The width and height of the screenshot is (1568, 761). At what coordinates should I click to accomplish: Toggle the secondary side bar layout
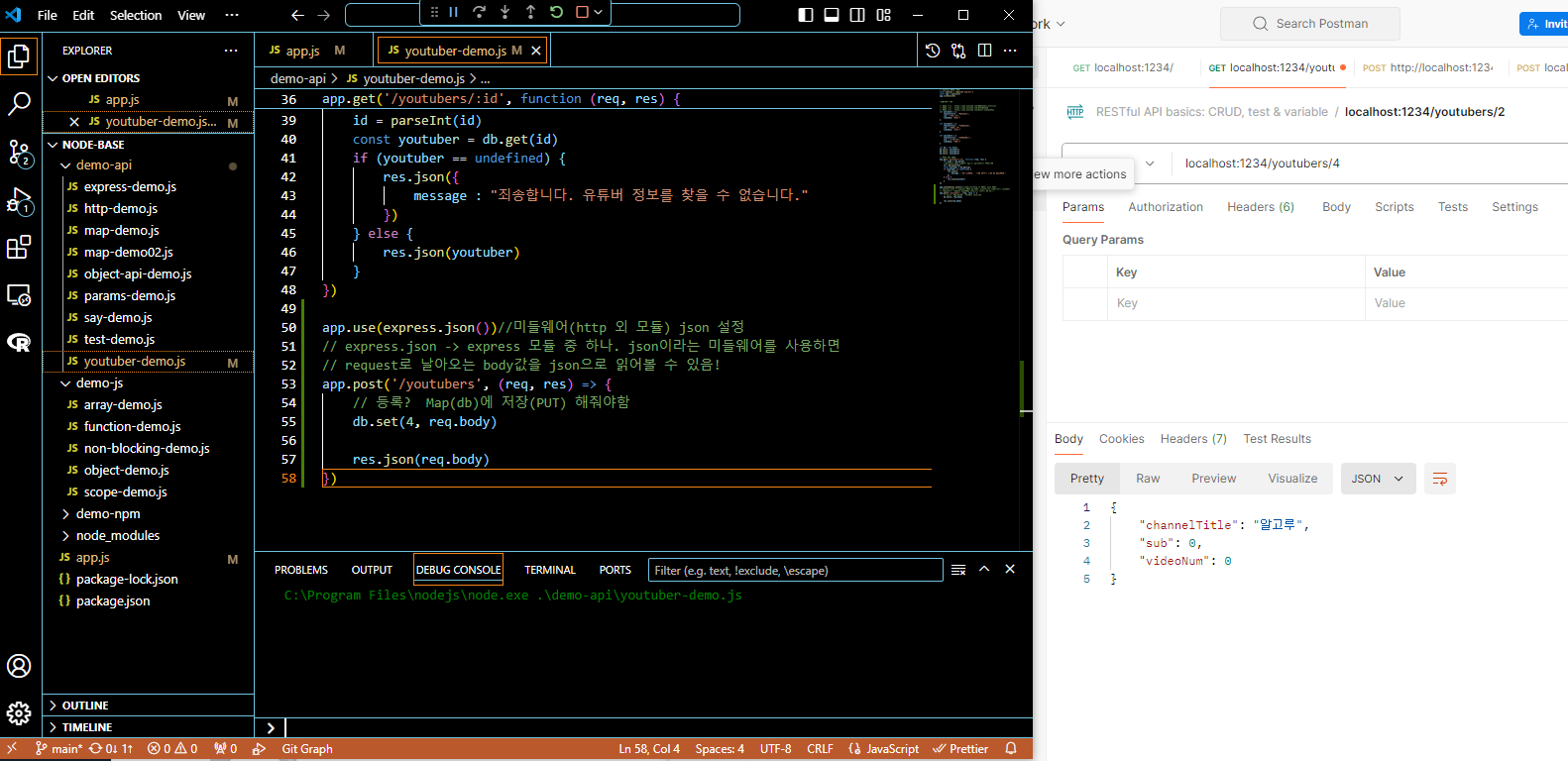tap(857, 15)
